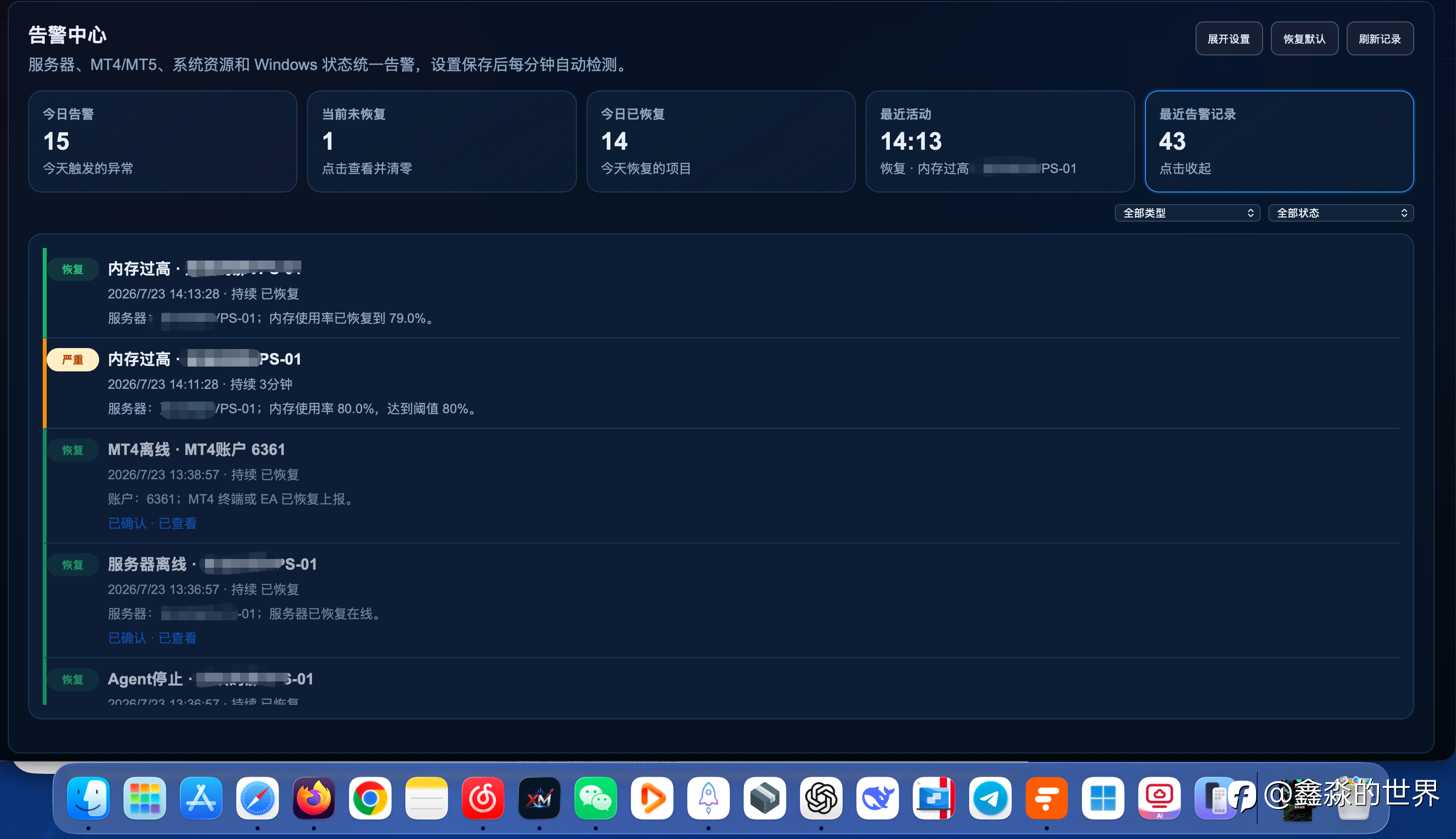Open the XM trading app dock icon
Viewport: 1456px width, 839px height.
(539, 798)
